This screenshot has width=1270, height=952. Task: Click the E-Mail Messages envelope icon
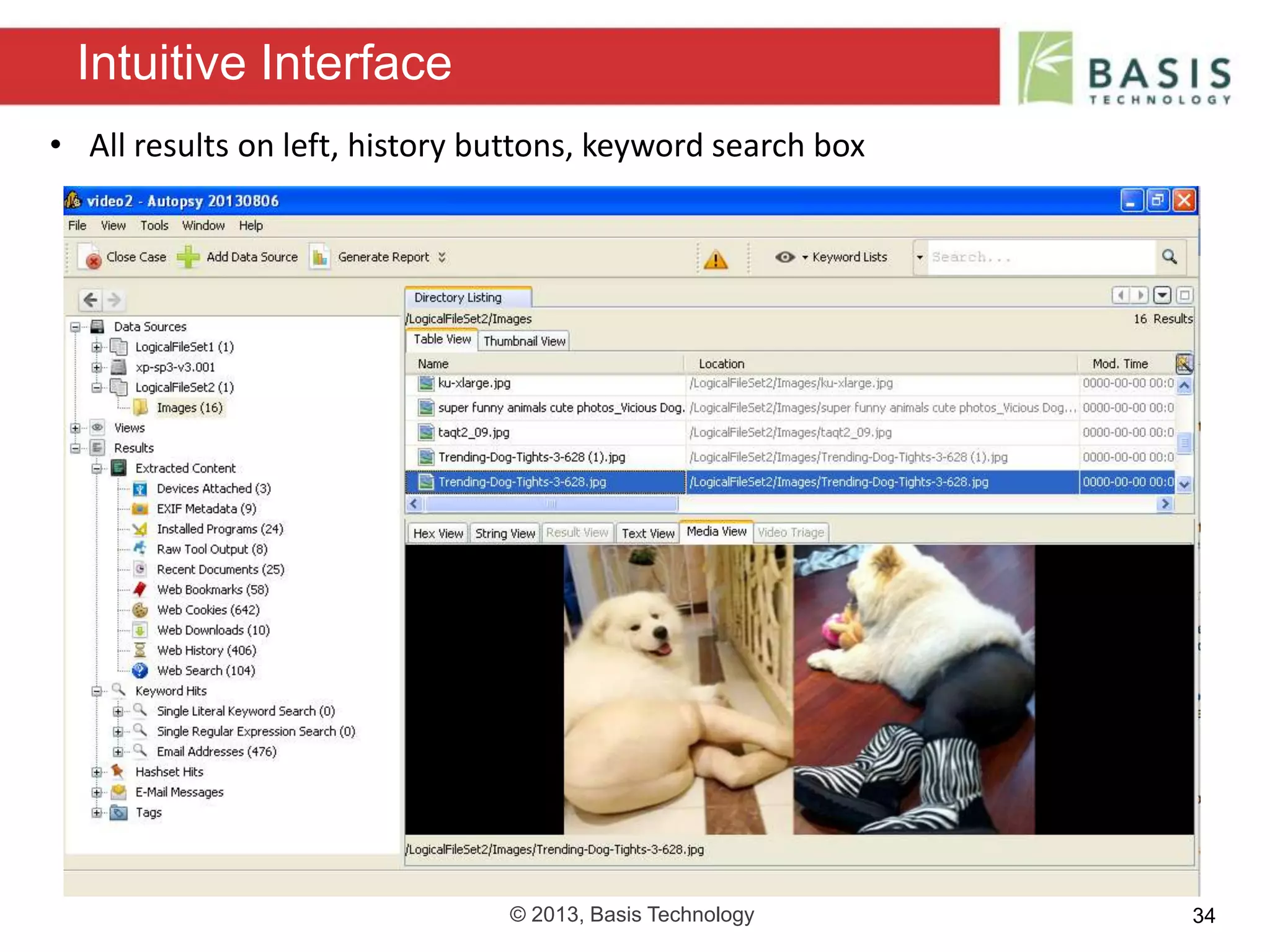[x=118, y=792]
